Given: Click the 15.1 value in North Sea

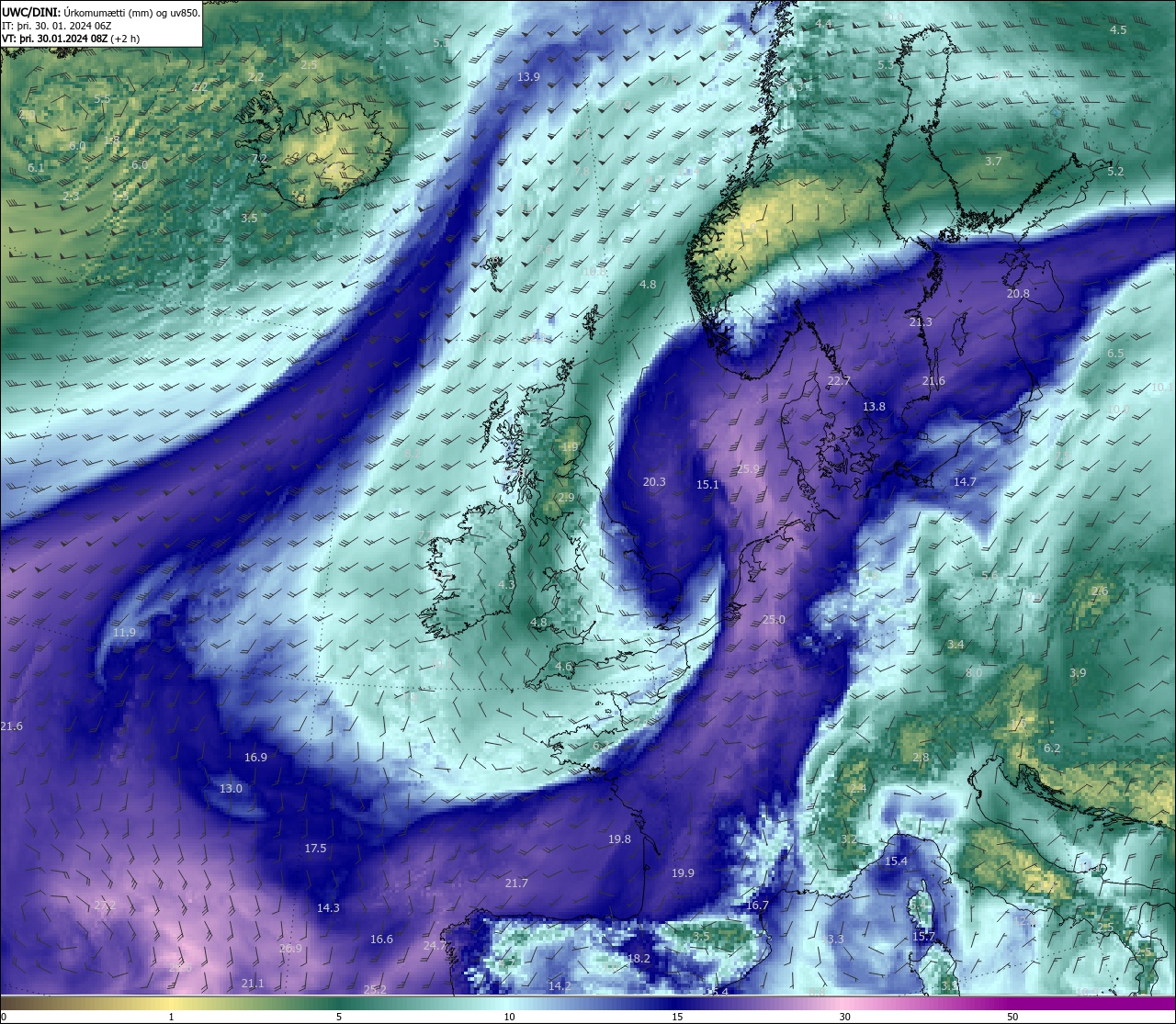Looking at the screenshot, I should [x=707, y=485].
